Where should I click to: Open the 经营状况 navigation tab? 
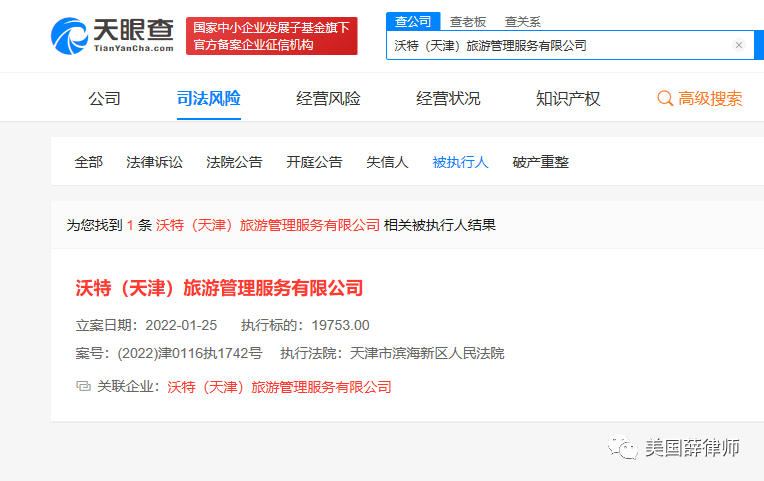pos(448,99)
